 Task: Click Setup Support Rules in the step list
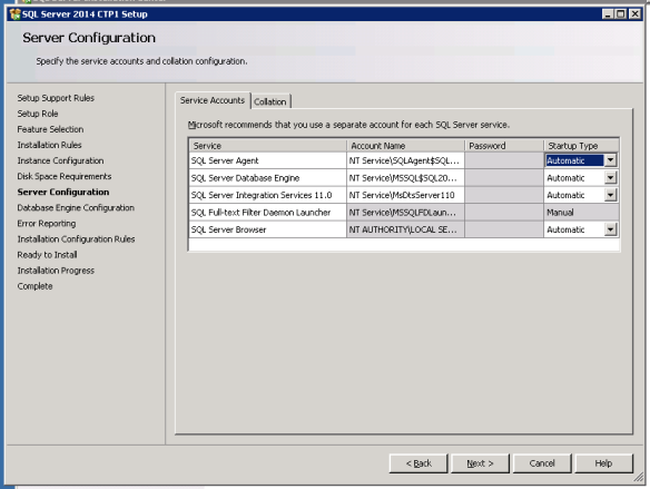coord(56,98)
